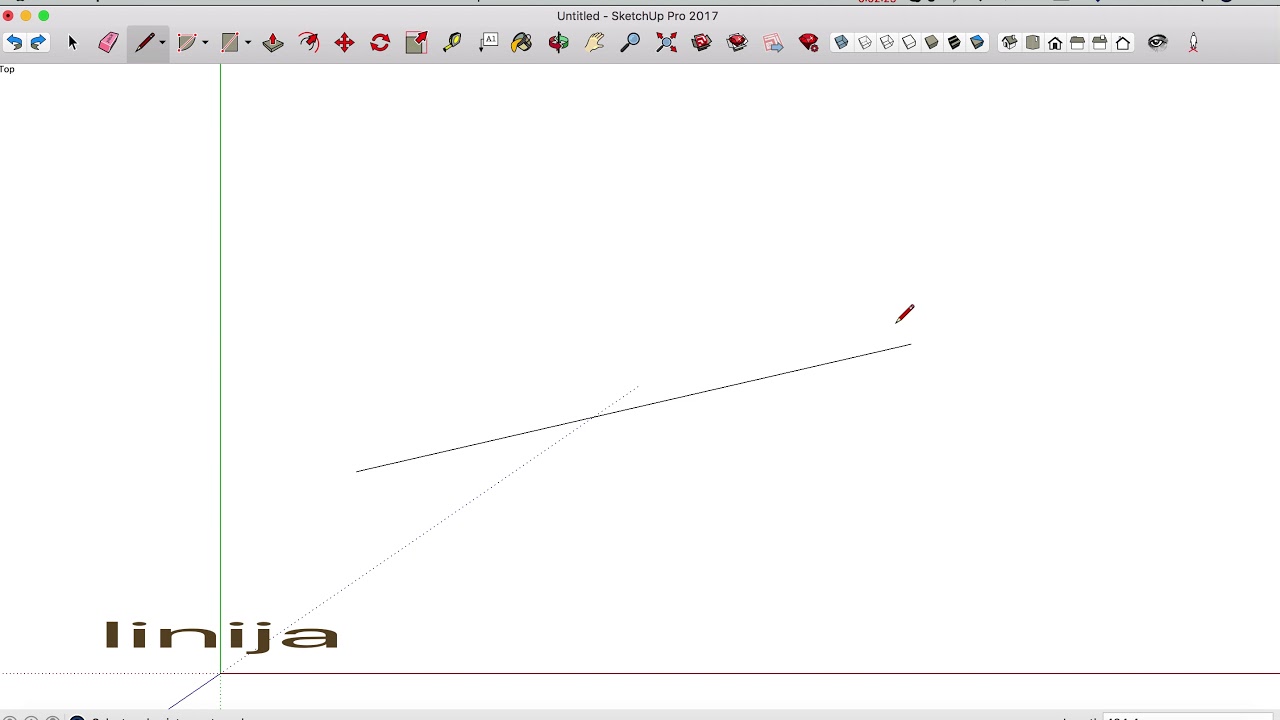Viewport: 1280px width, 720px height.
Task: Choose the Select arrow tool
Action: (x=72, y=42)
